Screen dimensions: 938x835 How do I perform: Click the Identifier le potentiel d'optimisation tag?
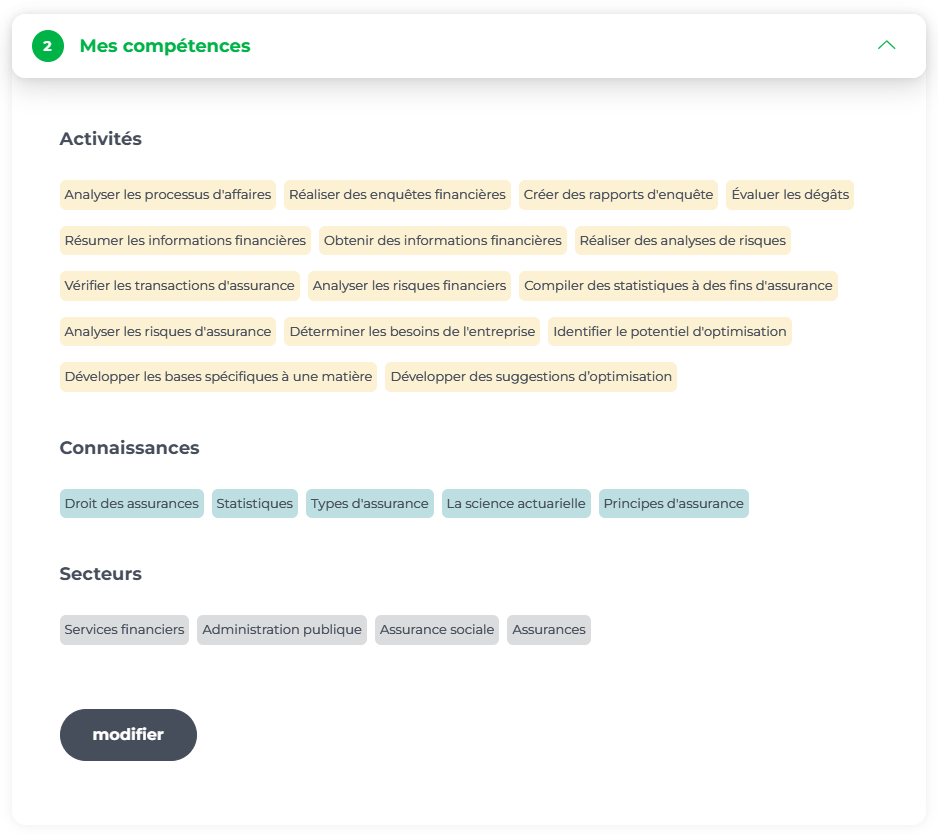click(x=670, y=332)
